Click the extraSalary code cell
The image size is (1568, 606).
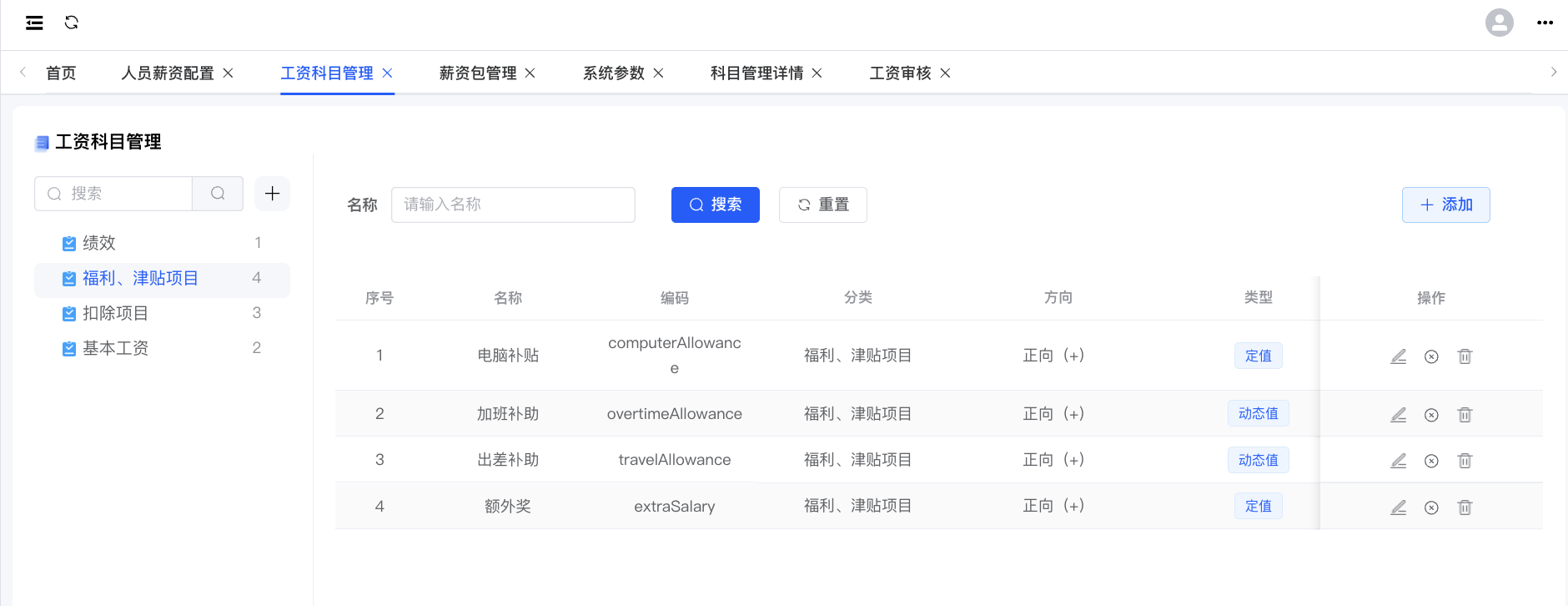click(674, 506)
